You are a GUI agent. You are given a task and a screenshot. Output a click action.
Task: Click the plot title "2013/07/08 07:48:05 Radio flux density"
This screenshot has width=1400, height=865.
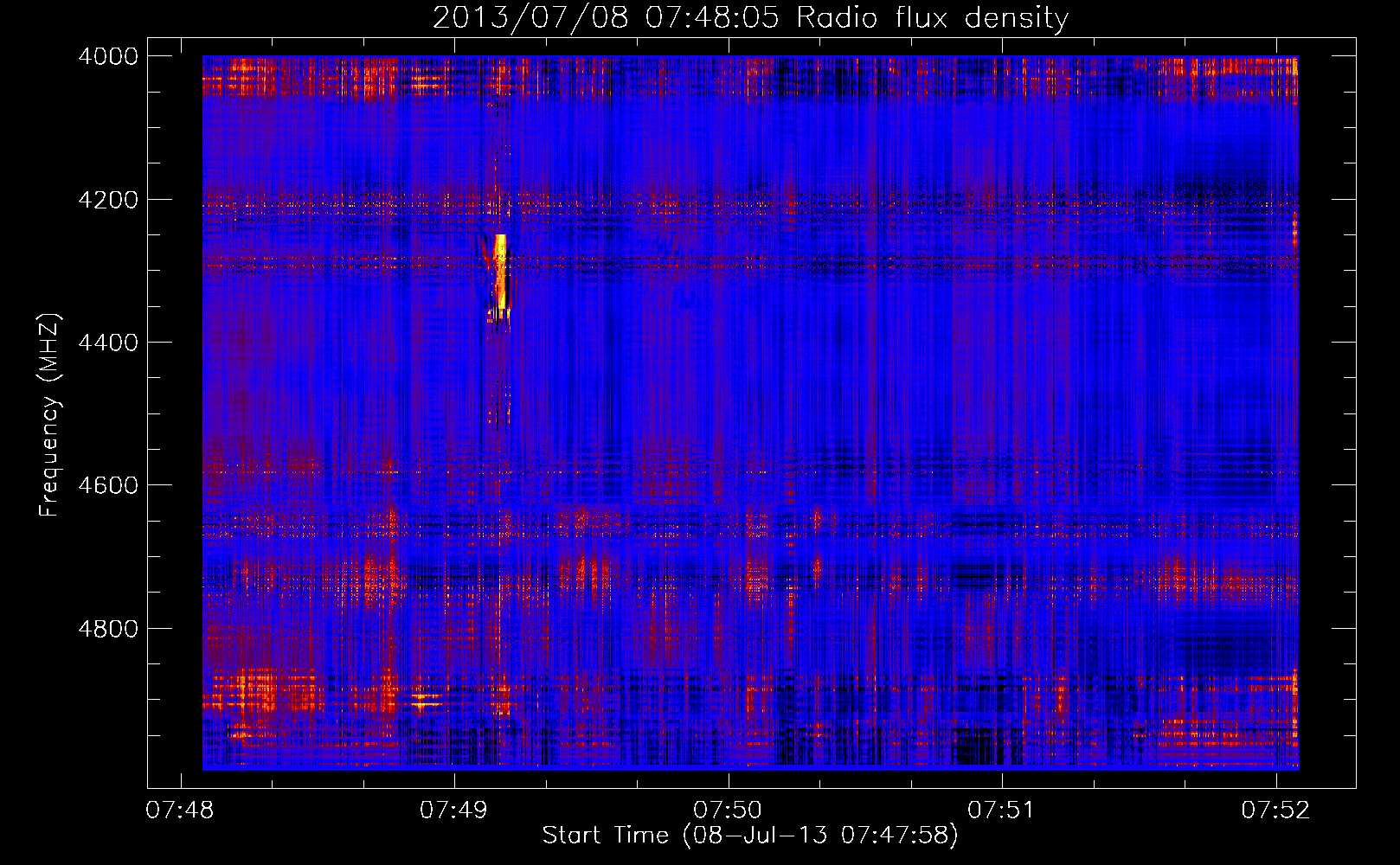tap(750, 17)
